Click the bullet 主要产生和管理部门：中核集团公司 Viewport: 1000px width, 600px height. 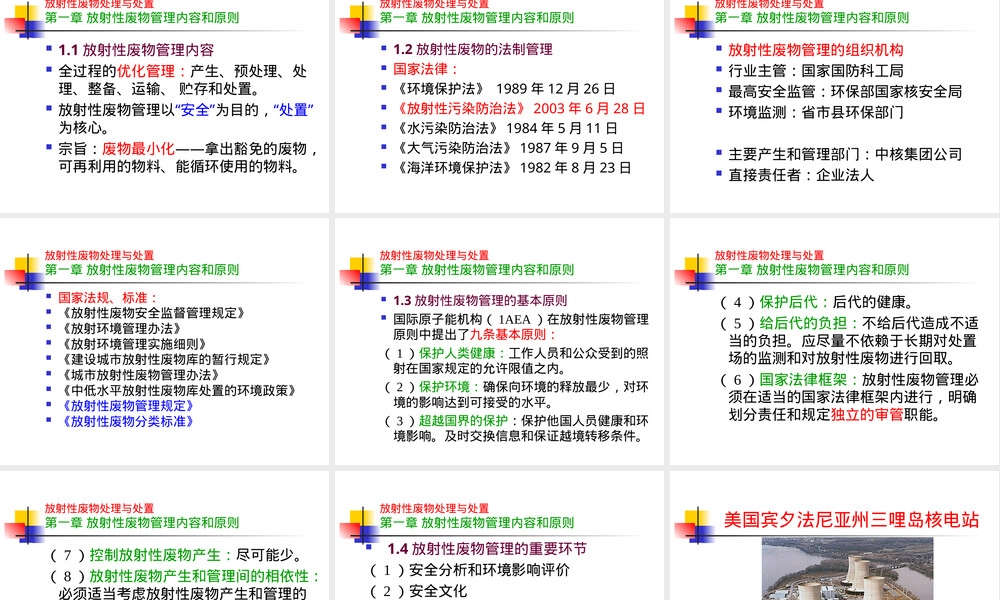tap(845, 154)
